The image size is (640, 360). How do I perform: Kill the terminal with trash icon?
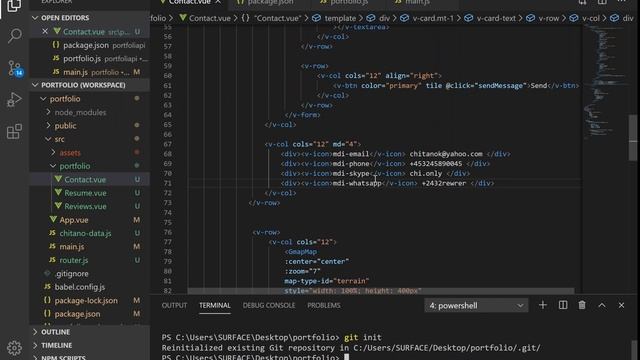582,305
